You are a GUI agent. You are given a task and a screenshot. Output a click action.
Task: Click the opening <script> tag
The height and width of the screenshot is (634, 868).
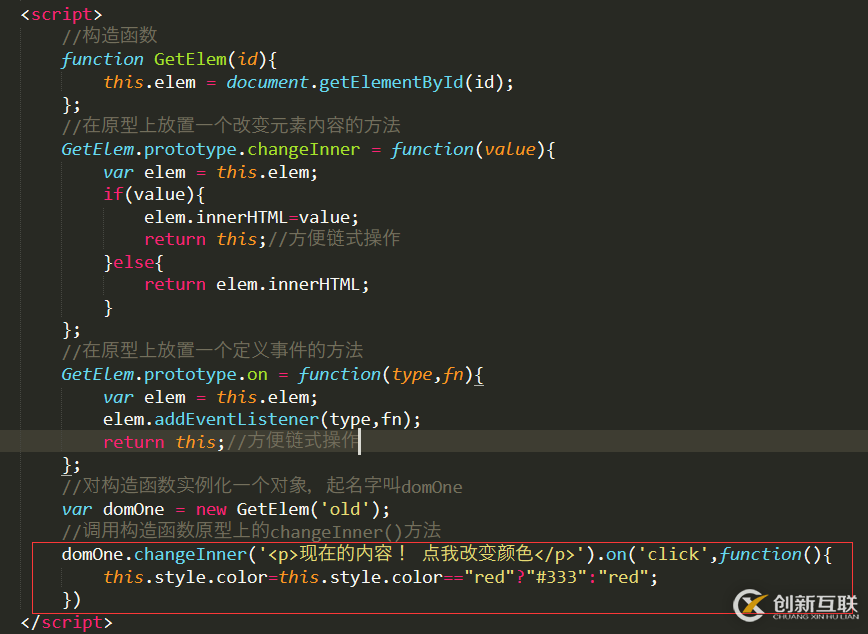click(x=61, y=14)
